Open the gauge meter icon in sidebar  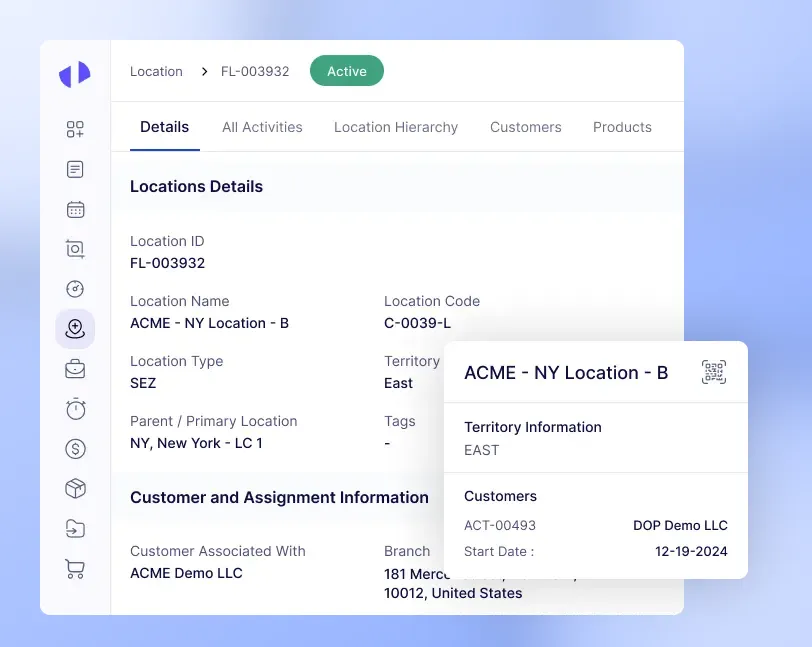point(75,289)
